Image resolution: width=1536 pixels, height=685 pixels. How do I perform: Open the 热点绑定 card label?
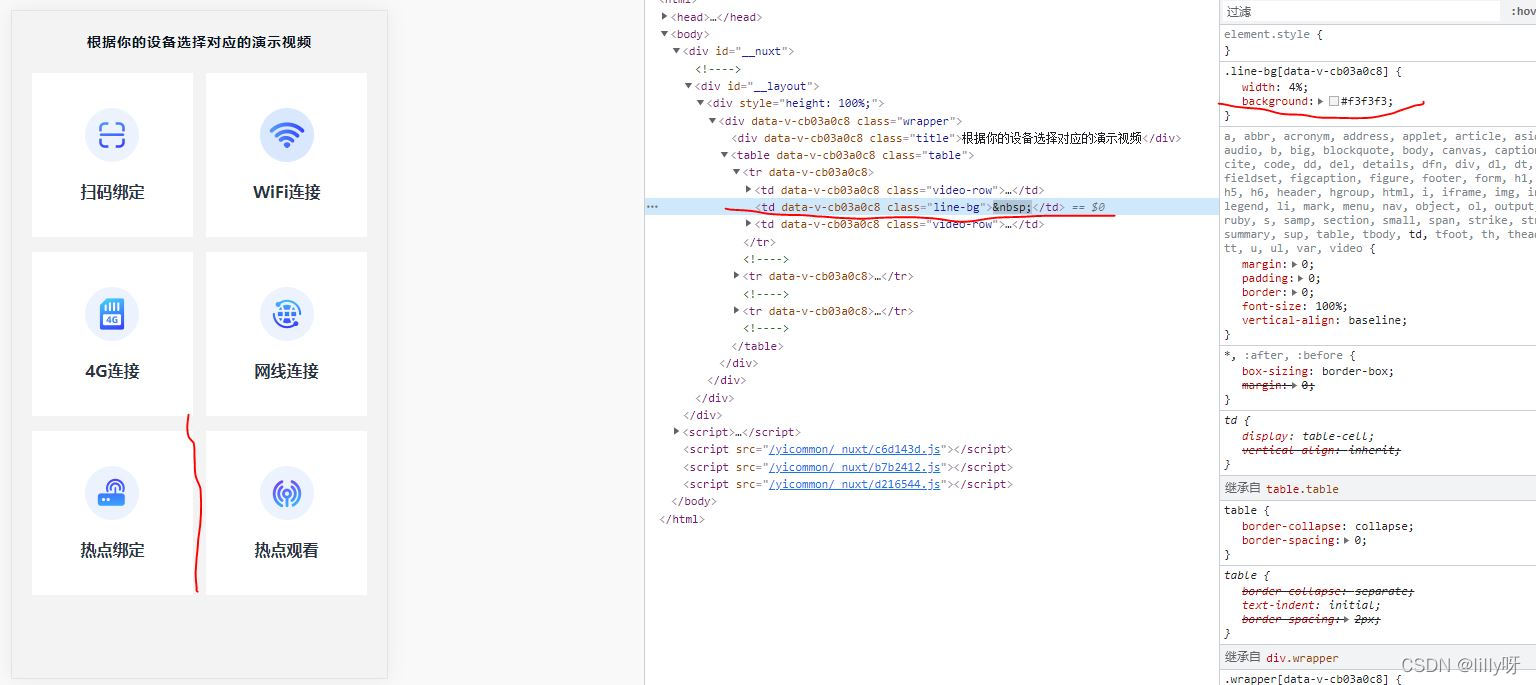112,550
